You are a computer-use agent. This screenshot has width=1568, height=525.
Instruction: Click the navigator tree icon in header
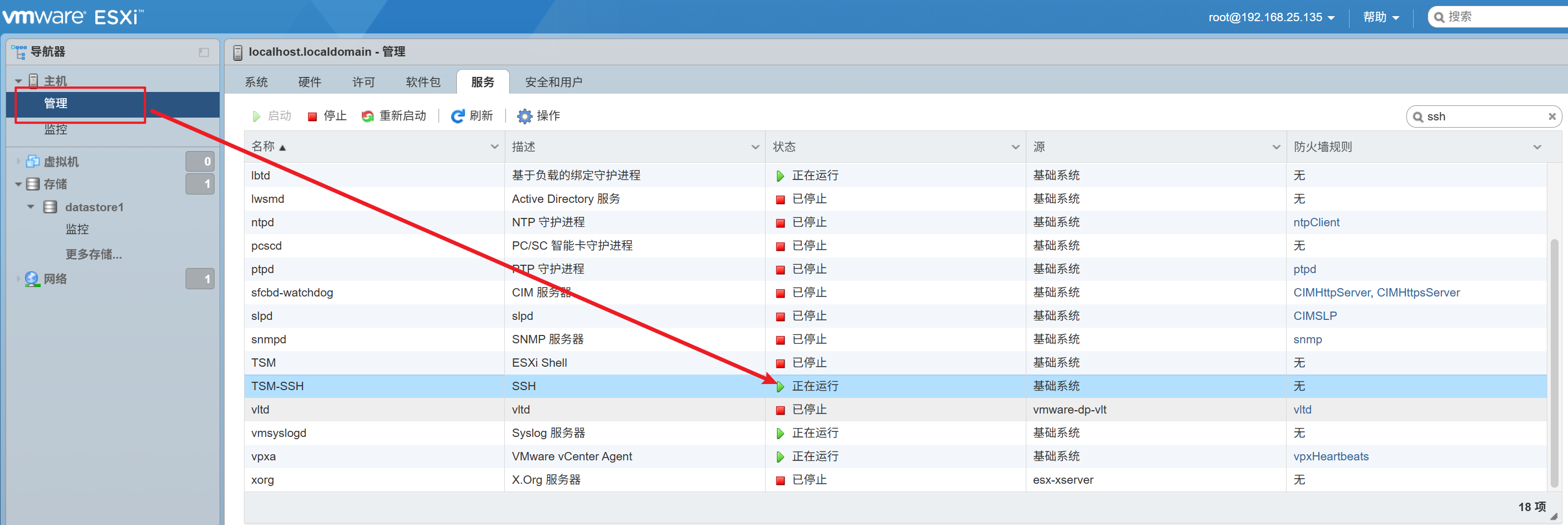pyautogui.click(x=18, y=52)
